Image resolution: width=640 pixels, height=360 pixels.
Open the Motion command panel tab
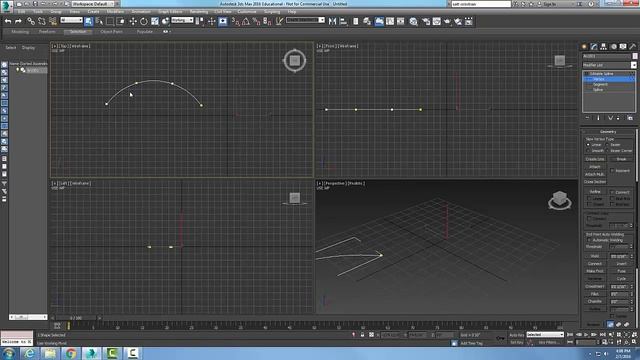[613, 47]
